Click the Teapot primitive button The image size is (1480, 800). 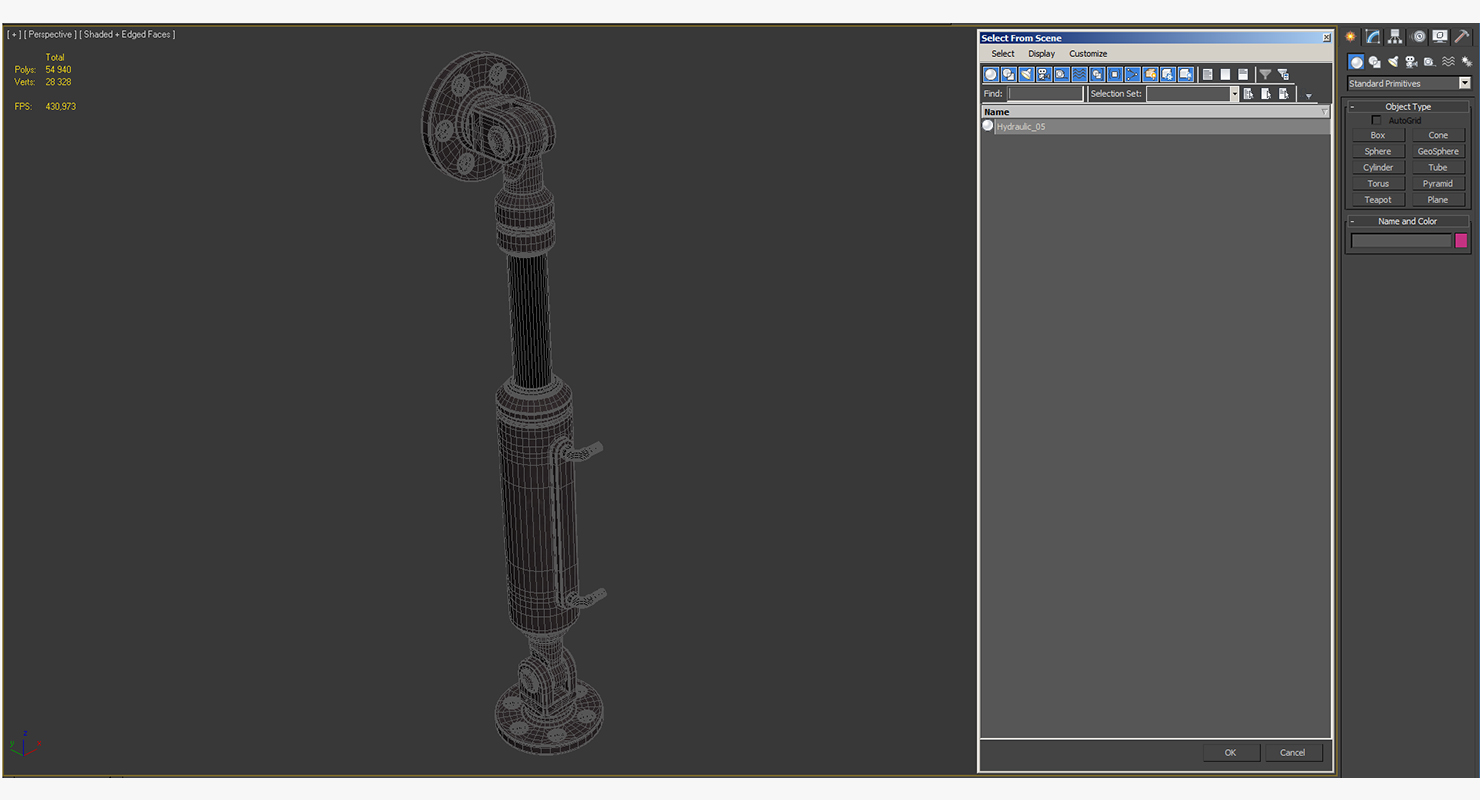(x=1378, y=199)
